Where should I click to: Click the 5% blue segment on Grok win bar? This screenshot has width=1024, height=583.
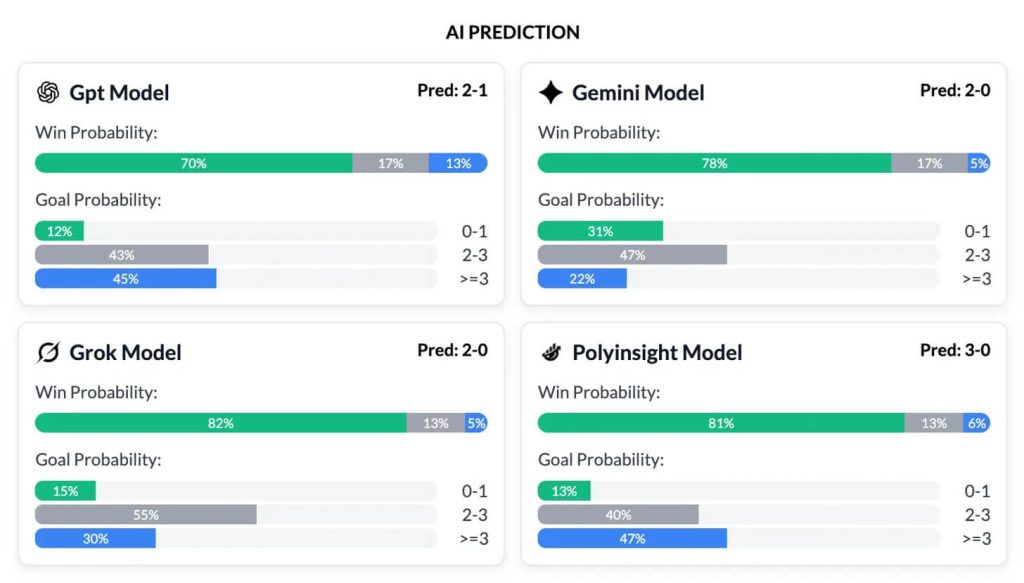477,423
